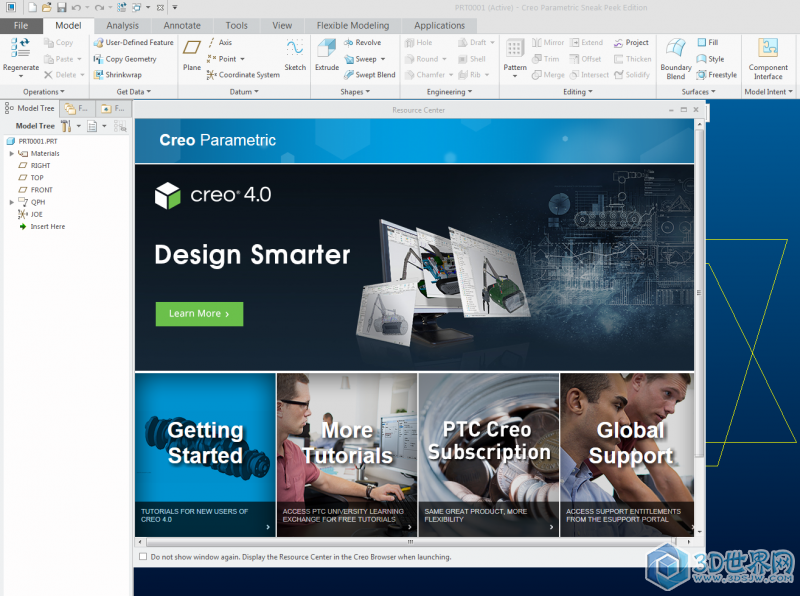Open the Tools tab
Viewport: 800px width, 596px height.
coord(236,26)
